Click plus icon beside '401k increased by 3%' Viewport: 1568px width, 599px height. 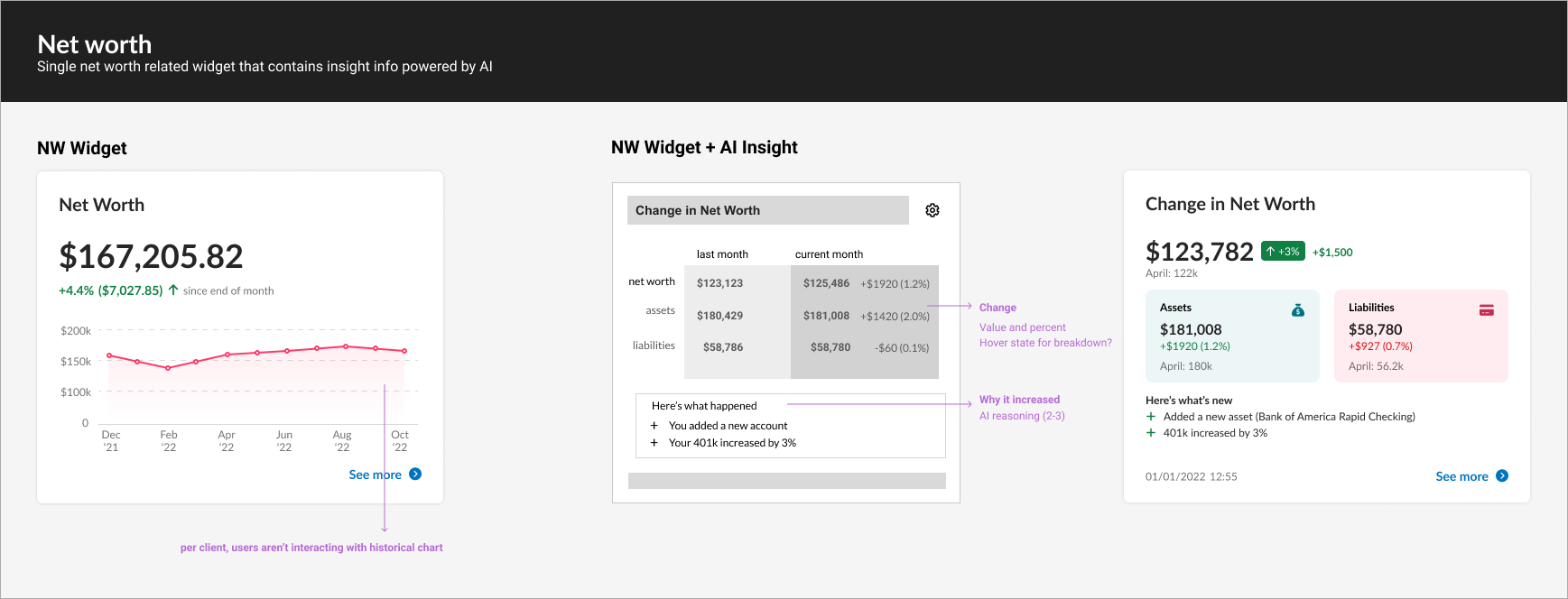[1151, 433]
